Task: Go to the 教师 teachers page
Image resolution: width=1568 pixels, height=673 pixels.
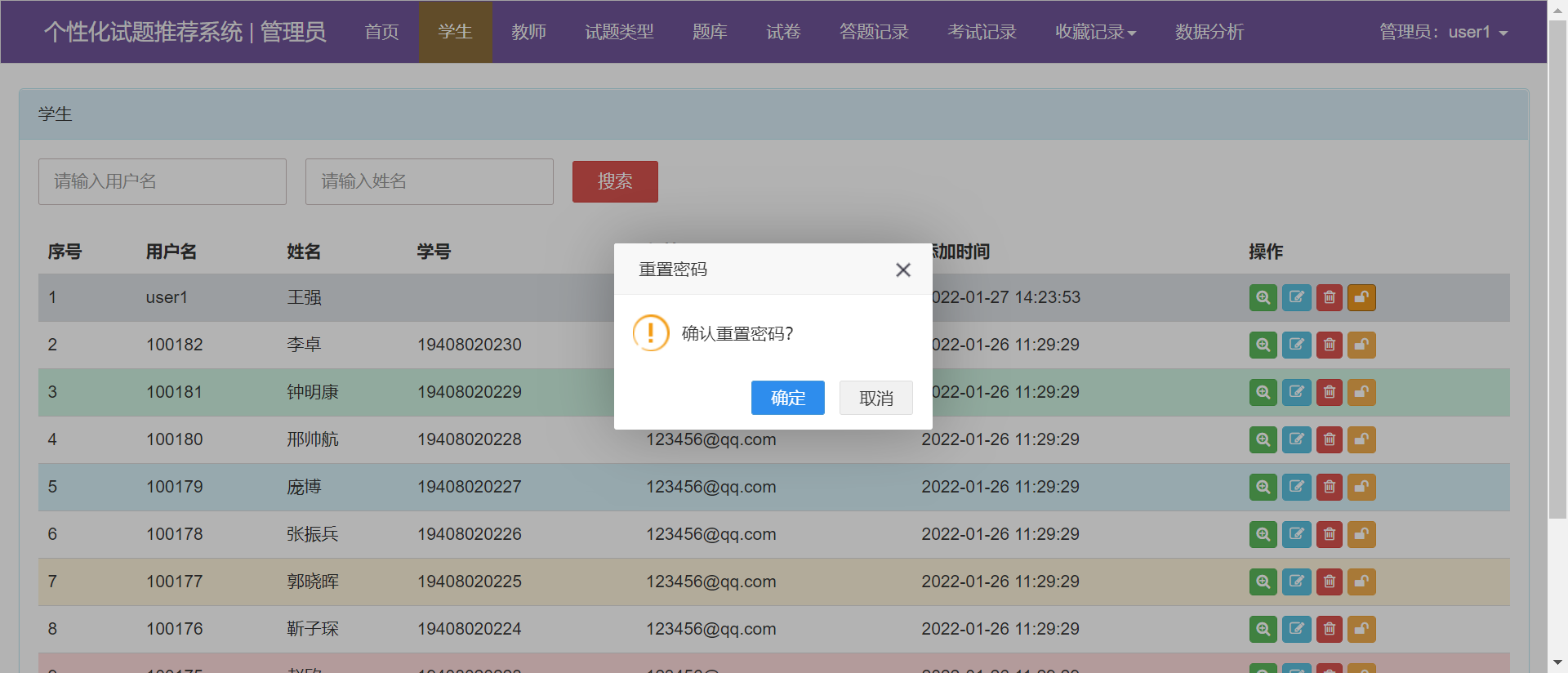Action: click(529, 32)
